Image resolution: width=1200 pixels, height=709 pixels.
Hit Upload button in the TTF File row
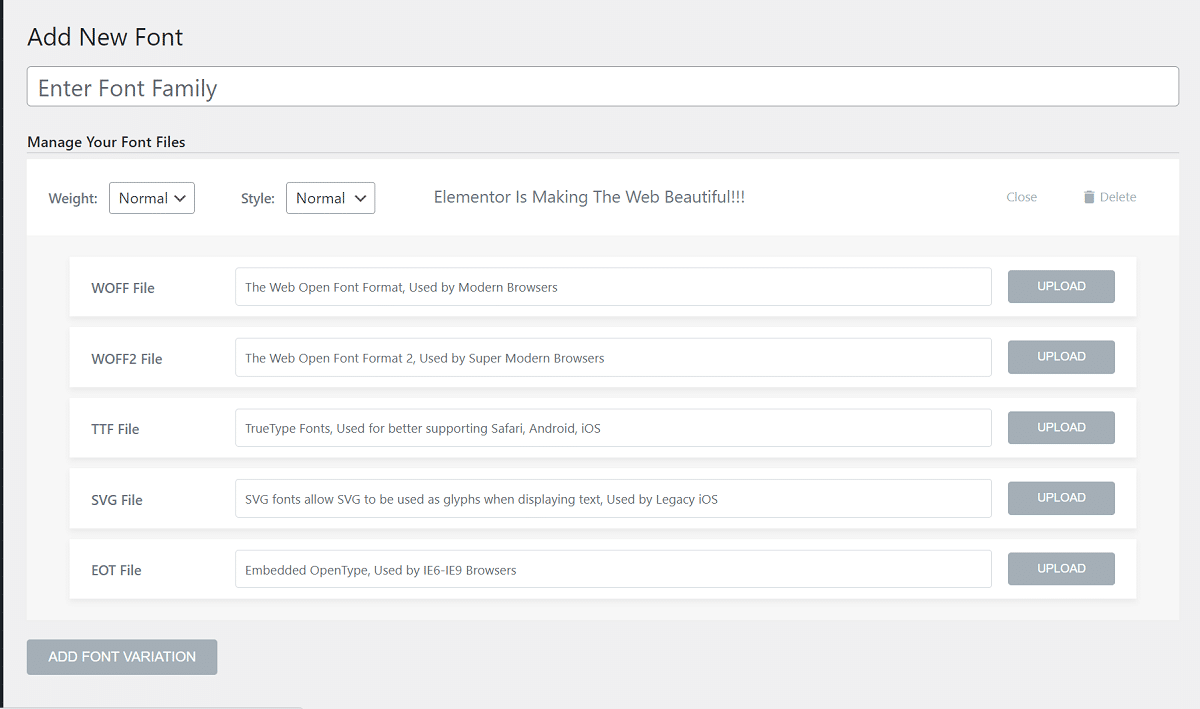pyautogui.click(x=1060, y=428)
